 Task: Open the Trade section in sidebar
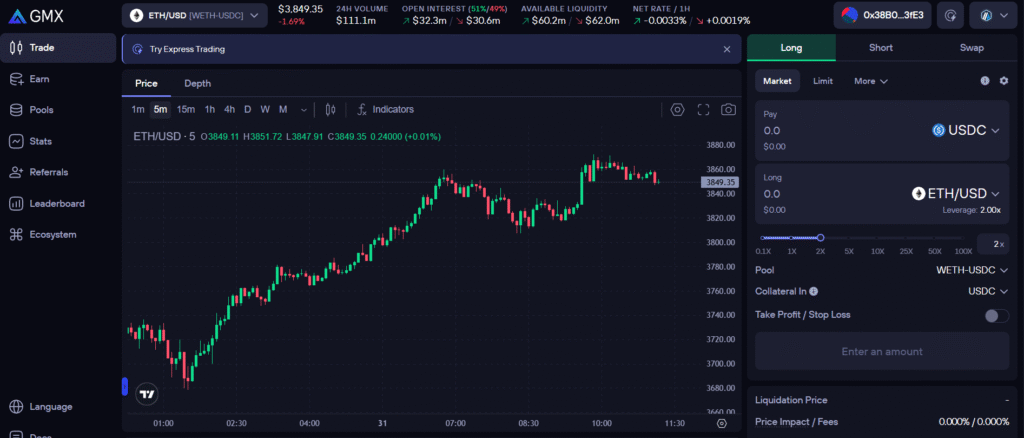point(58,48)
